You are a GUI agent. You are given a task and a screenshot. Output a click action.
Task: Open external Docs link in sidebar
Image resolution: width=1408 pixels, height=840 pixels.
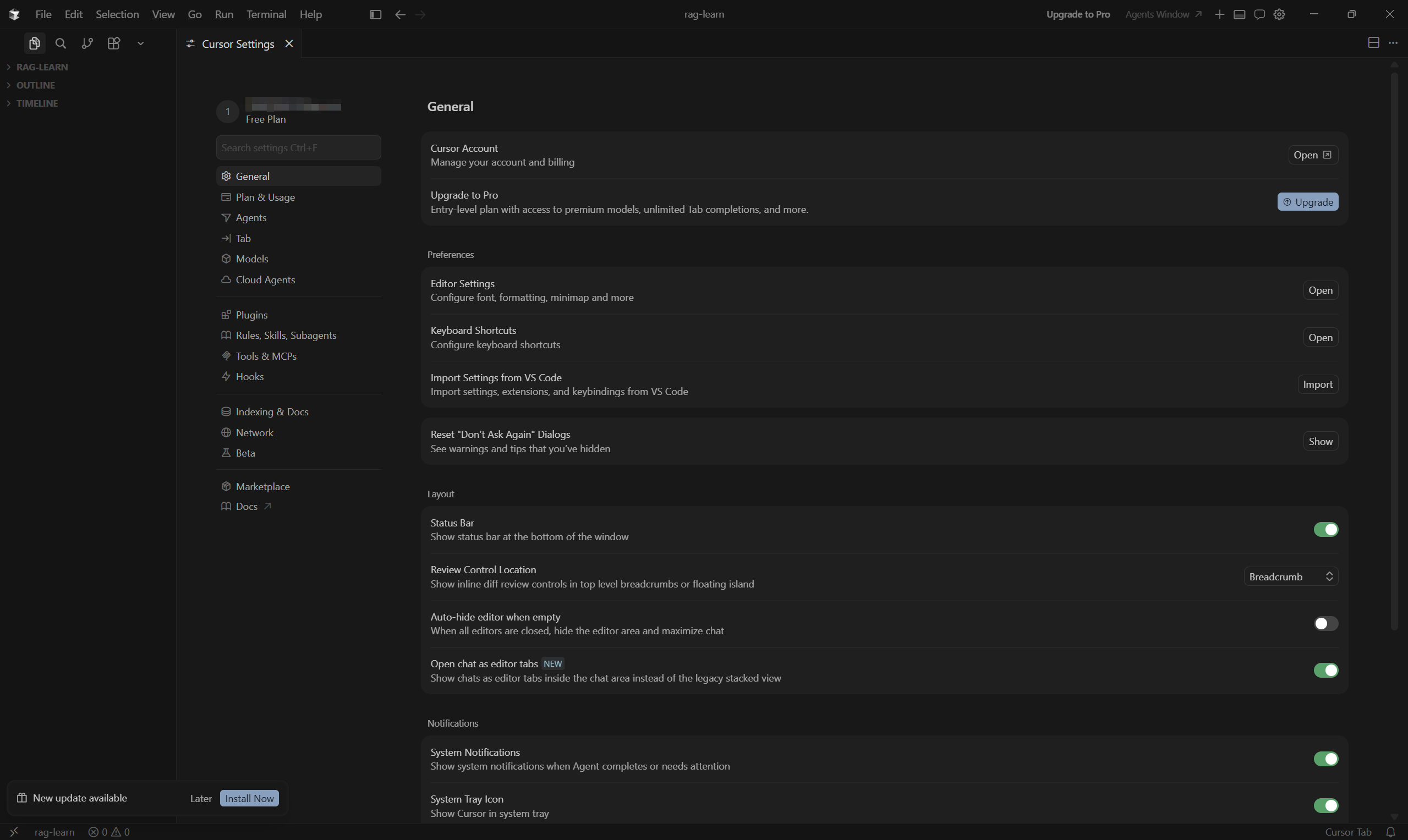(298, 507)
